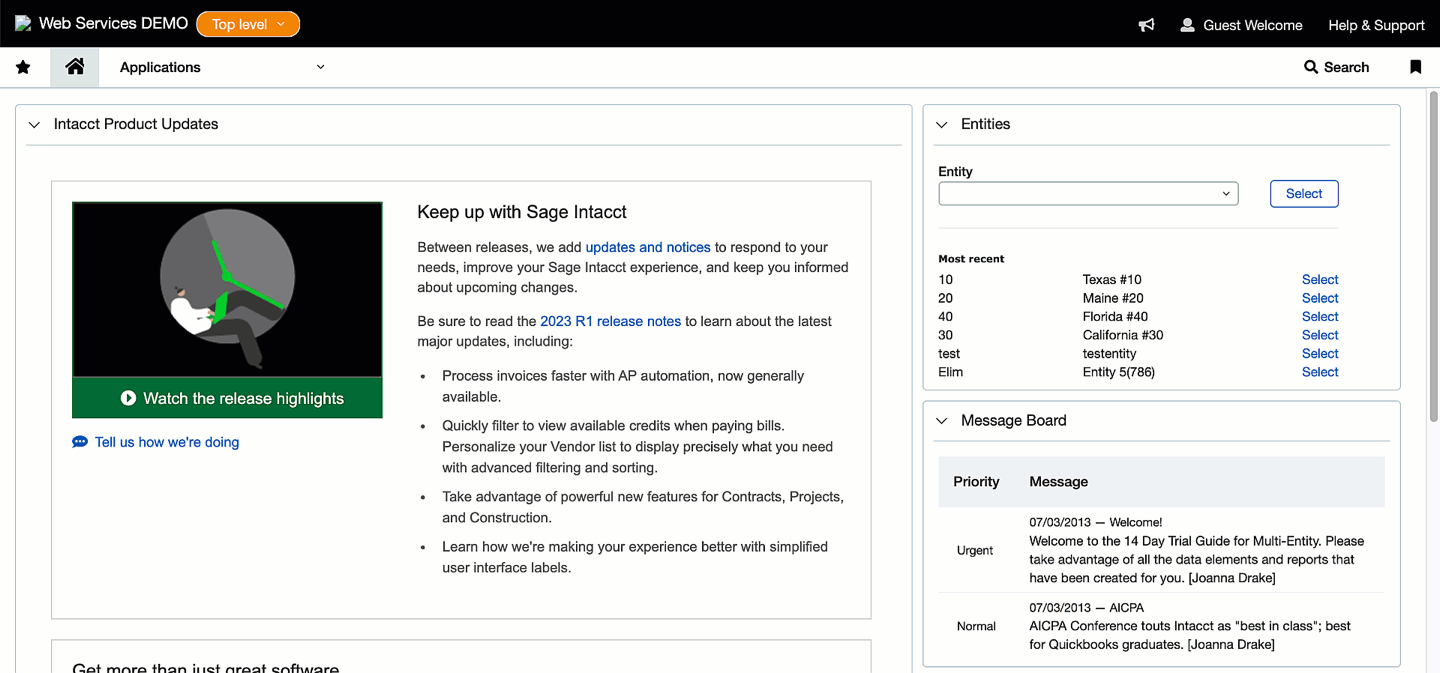Select the testentity entity
The image size is (1440, 673).
[x=1320, y=354]
